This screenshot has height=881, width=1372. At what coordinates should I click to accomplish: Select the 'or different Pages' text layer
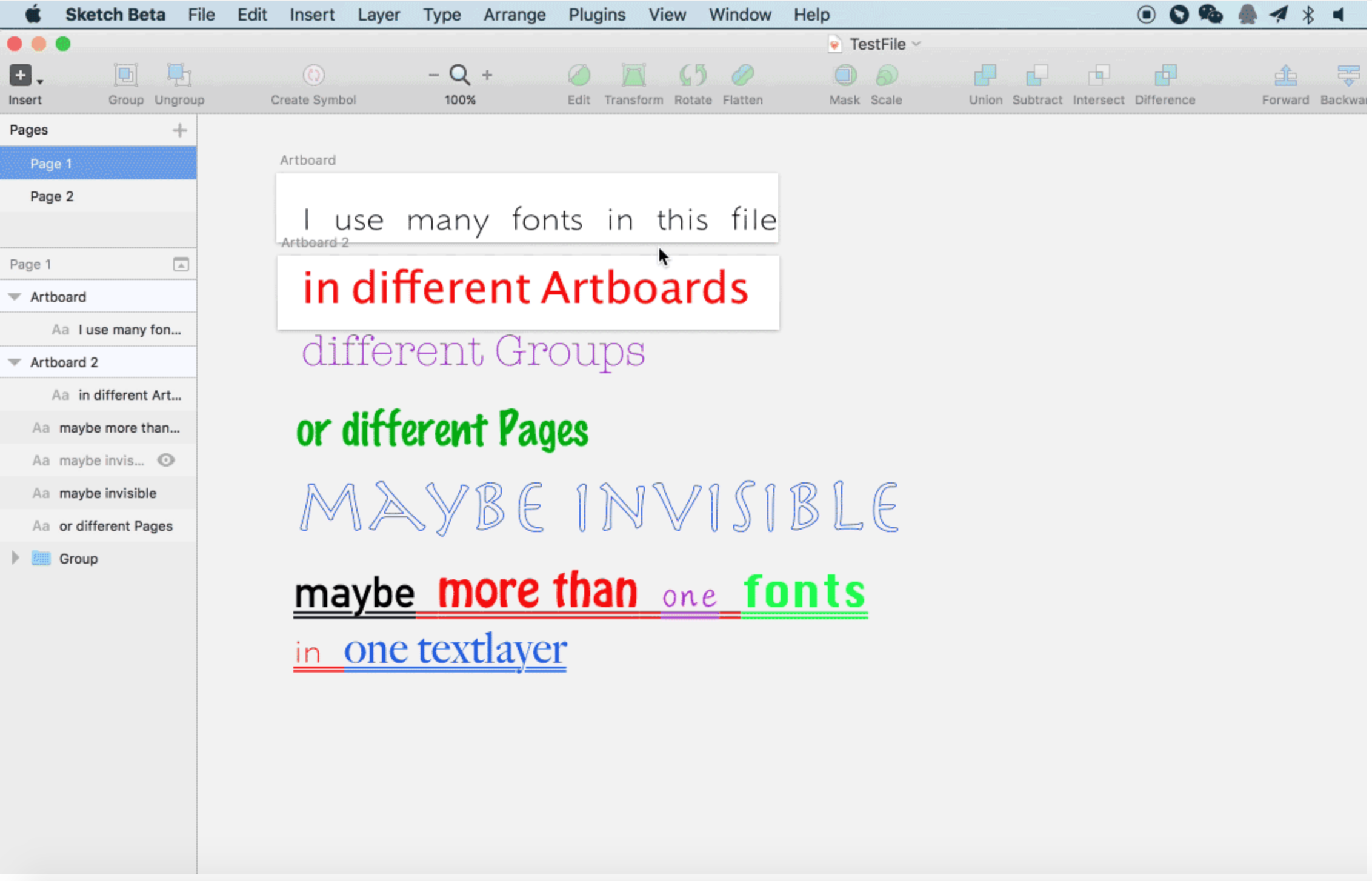[116, 525]
